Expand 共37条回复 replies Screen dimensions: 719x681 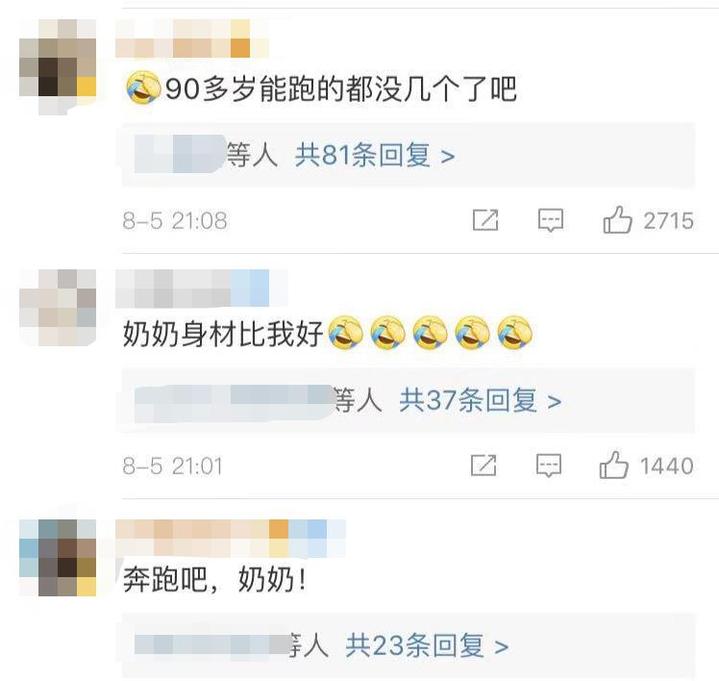[480, 400]
